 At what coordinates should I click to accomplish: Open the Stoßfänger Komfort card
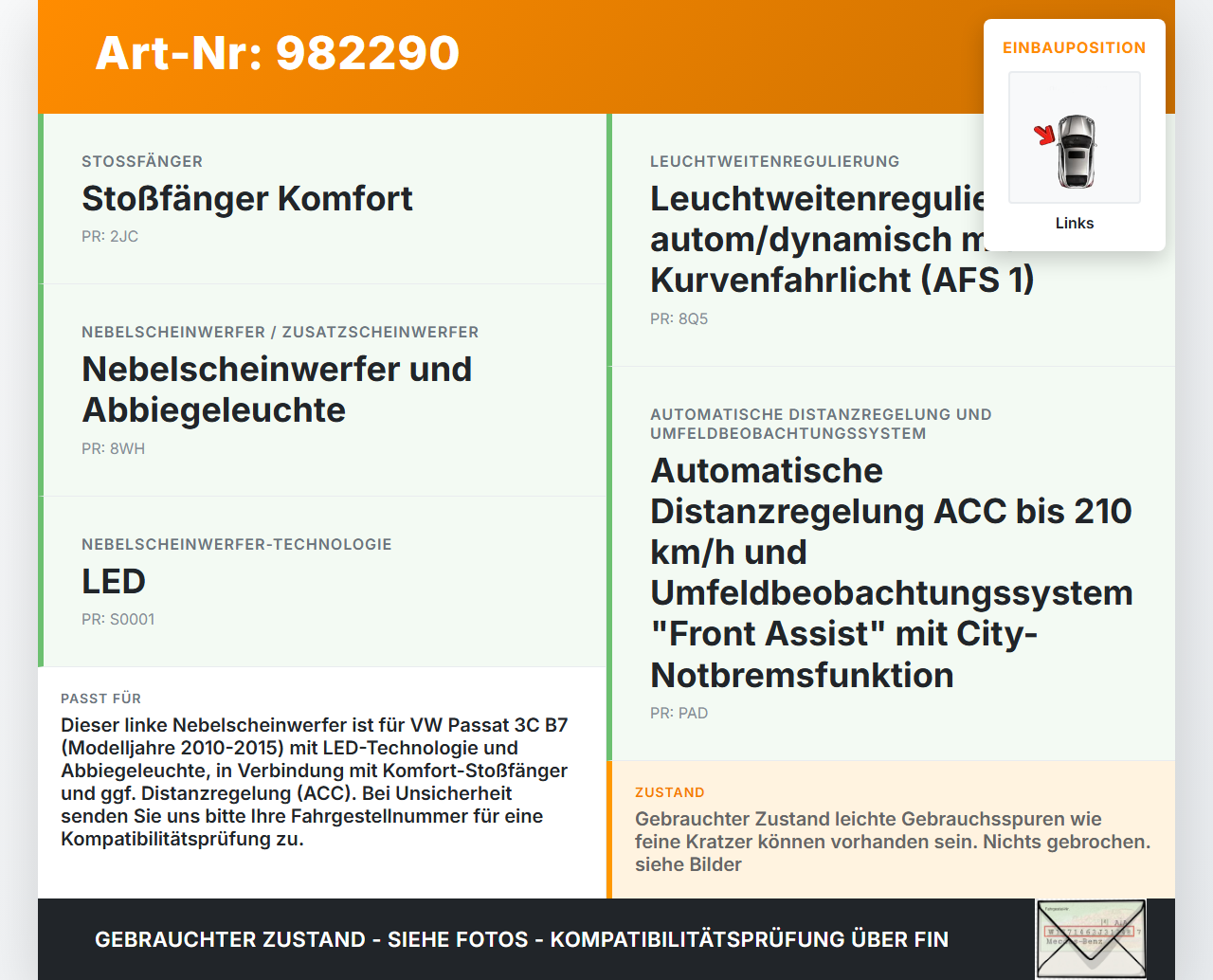coord(322,198)
